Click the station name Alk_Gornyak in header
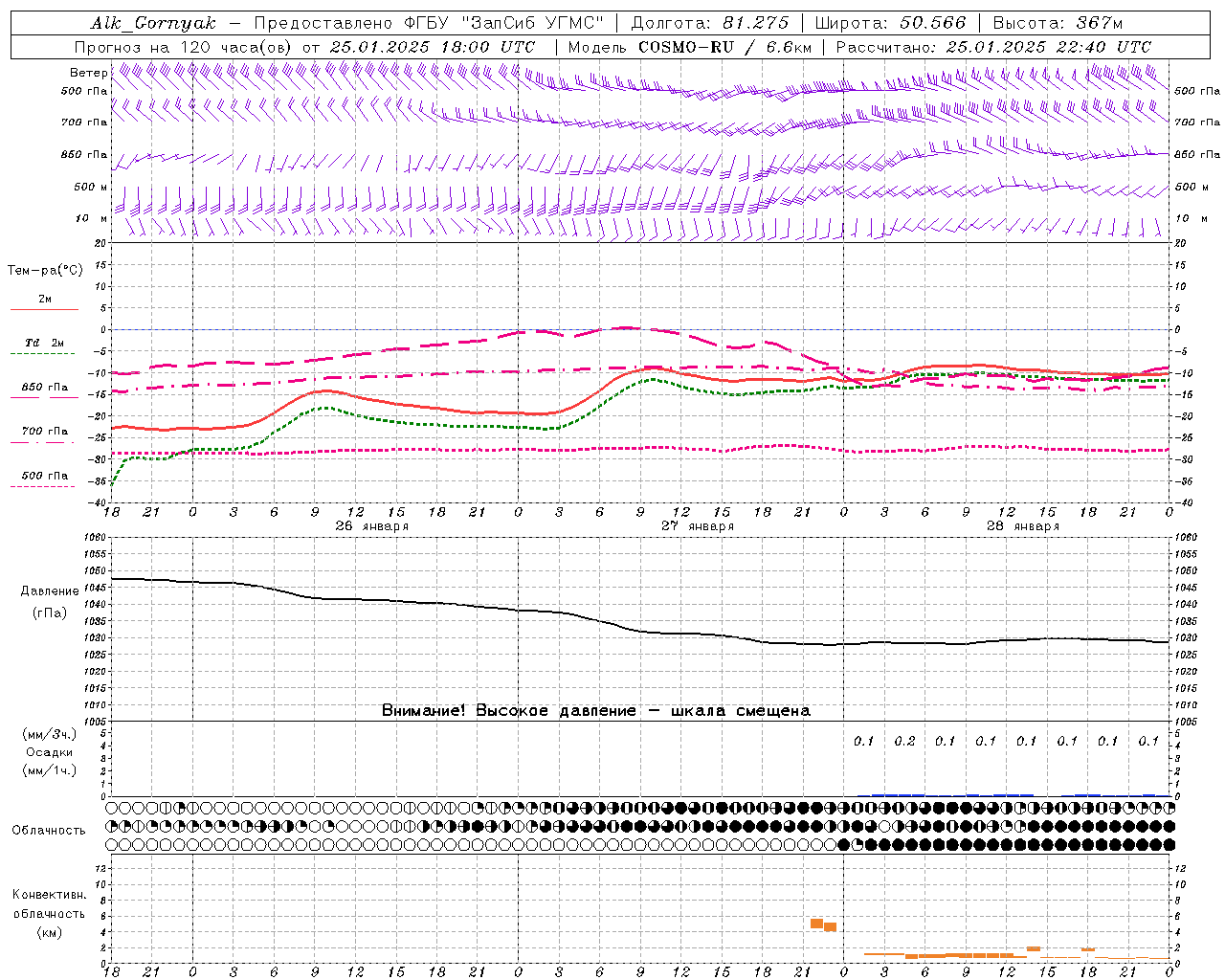The height and width of the screenshot is (980, 1225). pyautogui.click(x=153, y=23)
